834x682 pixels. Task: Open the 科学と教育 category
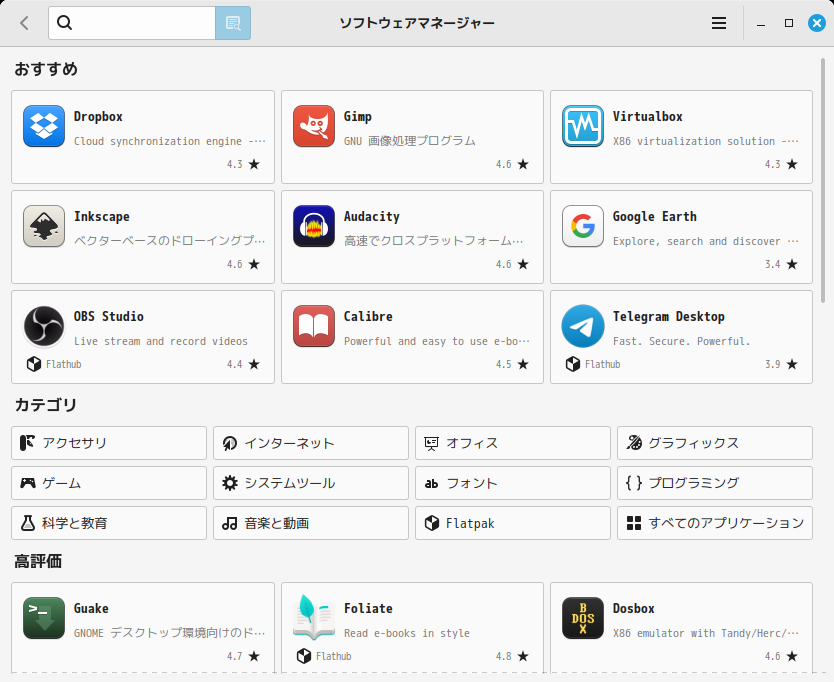(109, 523)
